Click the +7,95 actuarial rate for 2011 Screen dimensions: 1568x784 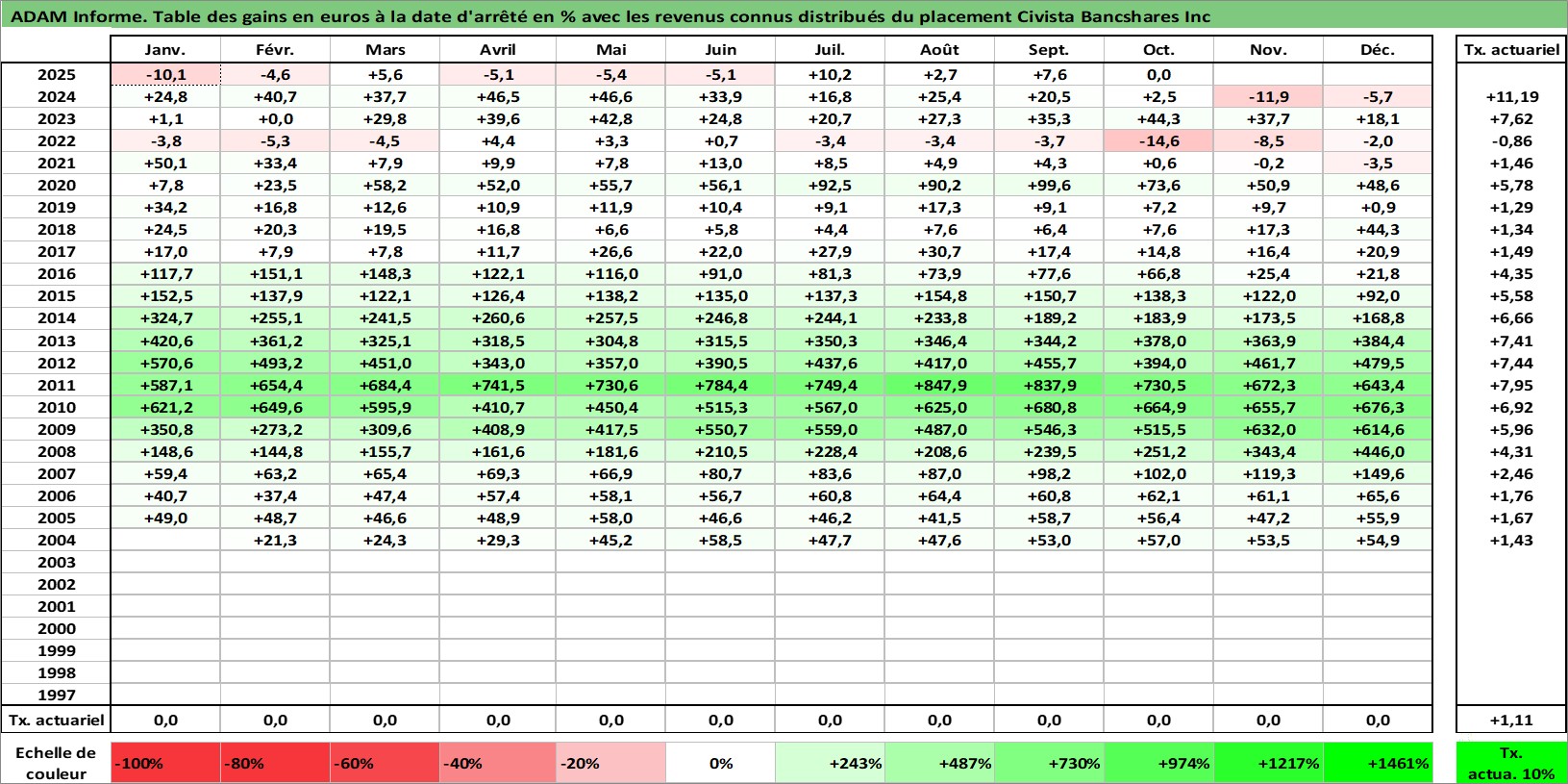pos(1511,385)
